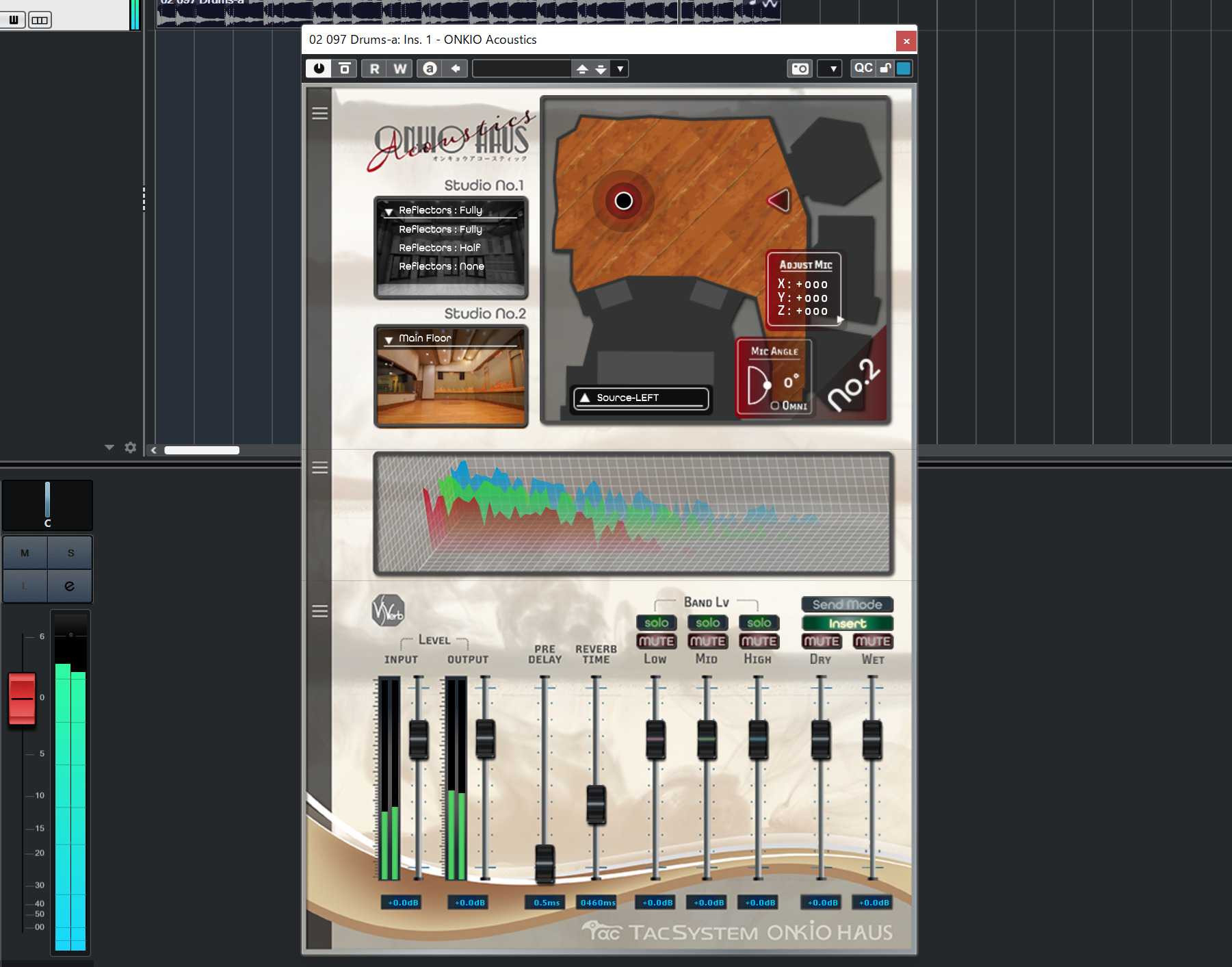Open the preset name field
The height and width of the screenshot is (967, 1232).
coord(522,68)
